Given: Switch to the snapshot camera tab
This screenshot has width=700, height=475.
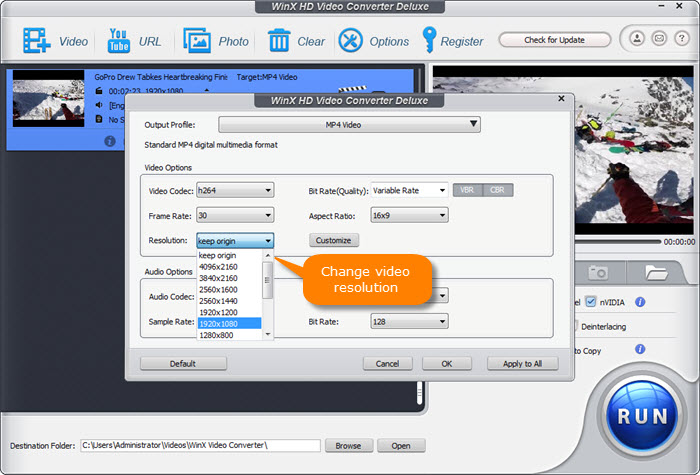Looking at the screenshot, I should 597,272.
